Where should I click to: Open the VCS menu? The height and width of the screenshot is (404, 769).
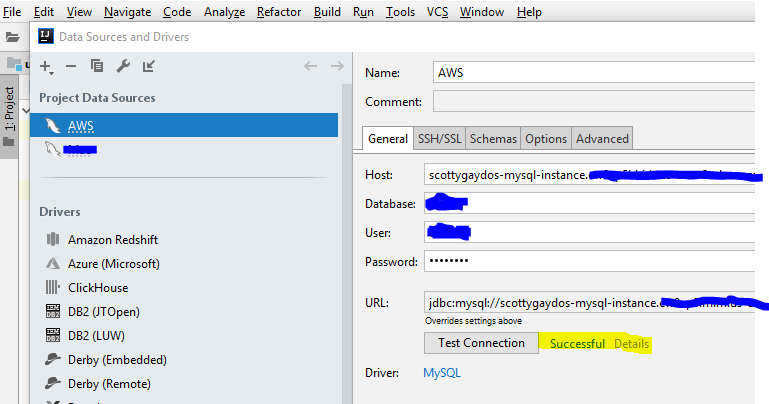[x=437, y=12]
